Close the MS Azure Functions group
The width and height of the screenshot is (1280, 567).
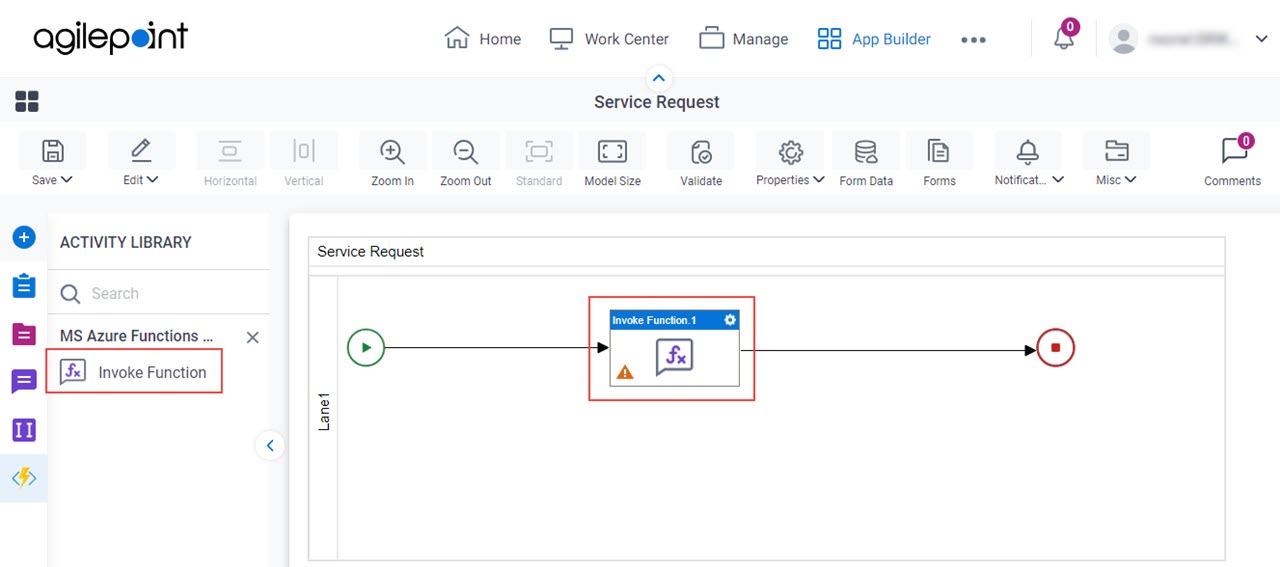(252, 337)
